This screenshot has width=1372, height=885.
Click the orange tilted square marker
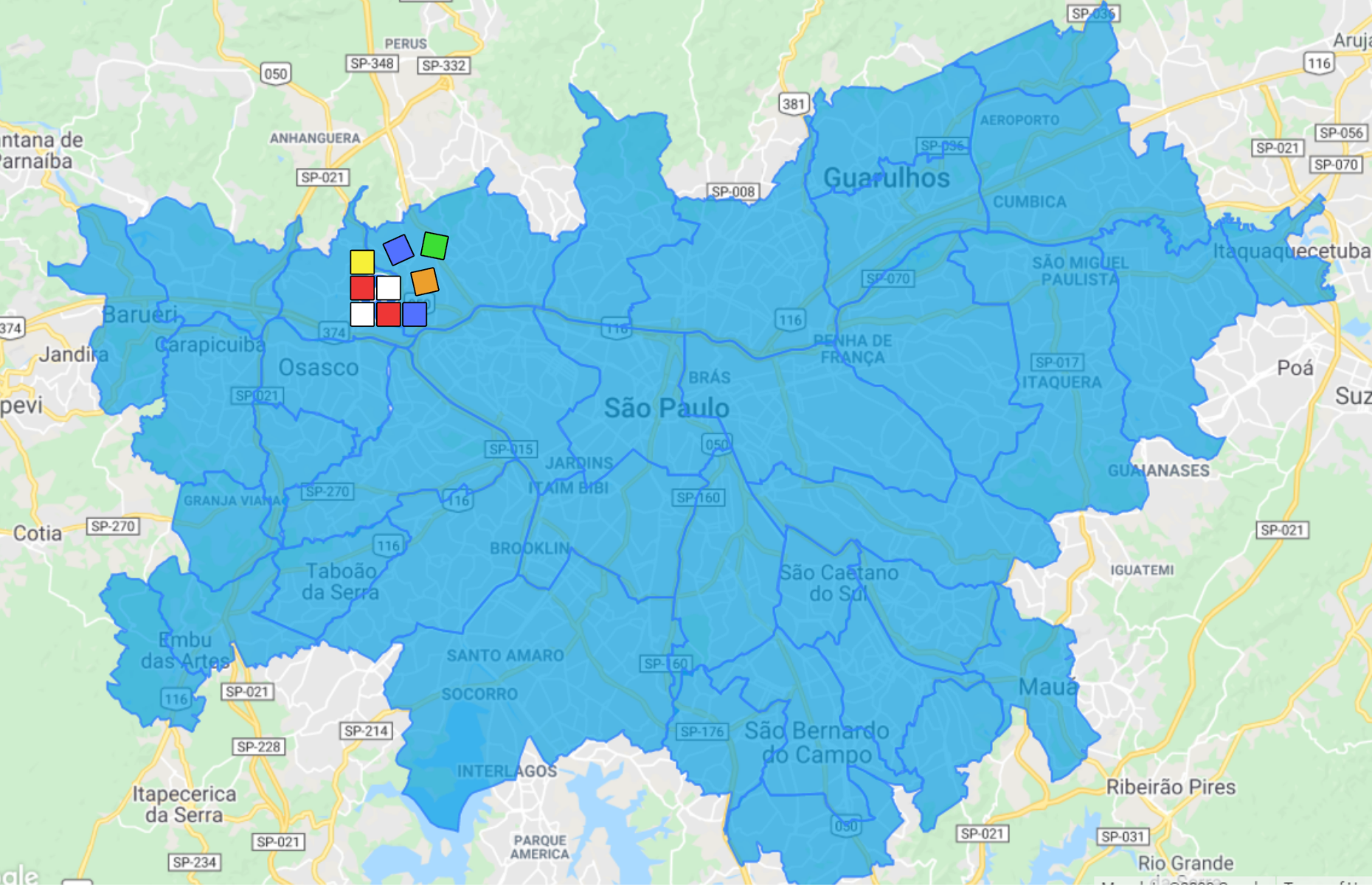[425, 281]
